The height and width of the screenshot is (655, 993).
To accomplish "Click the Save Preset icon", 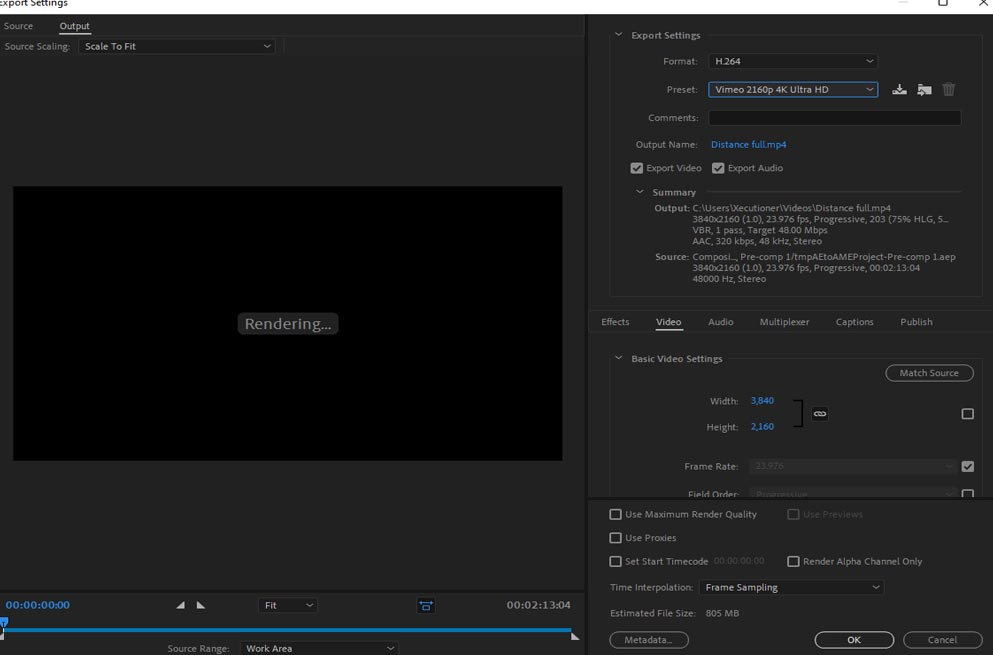I will [x=899, y=89].
